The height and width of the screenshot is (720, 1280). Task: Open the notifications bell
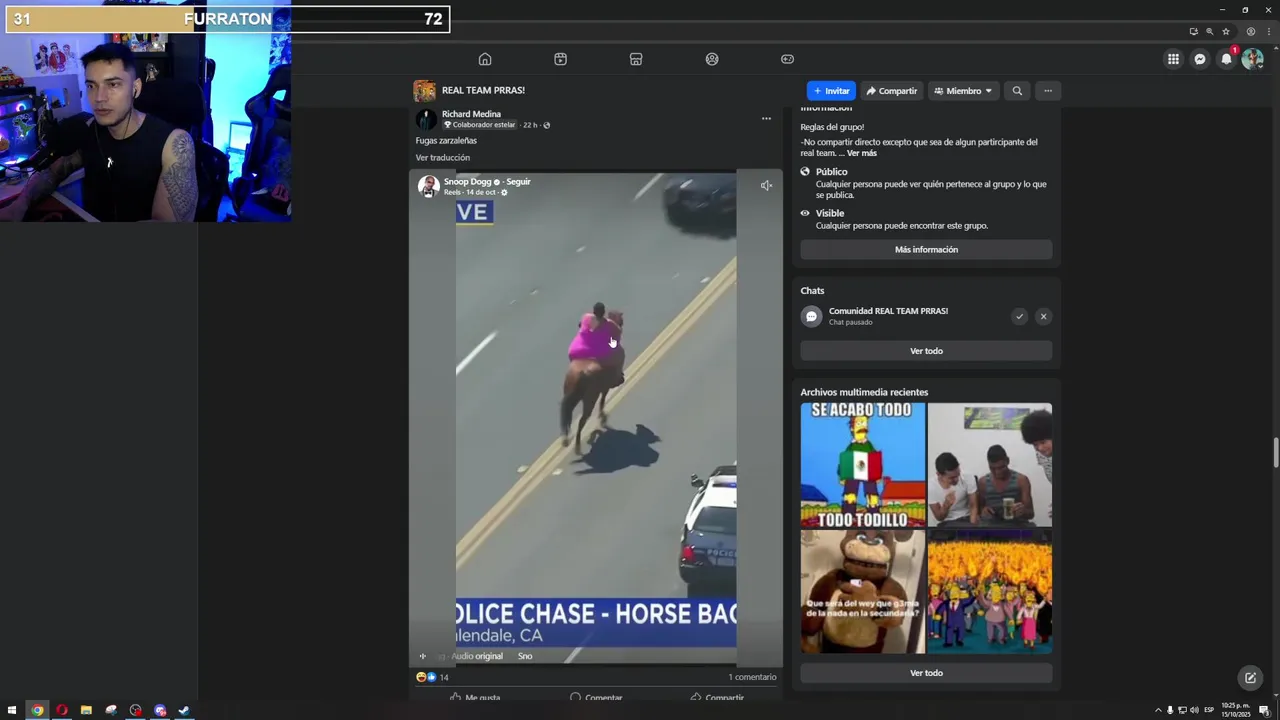[x=1226, y=59]
